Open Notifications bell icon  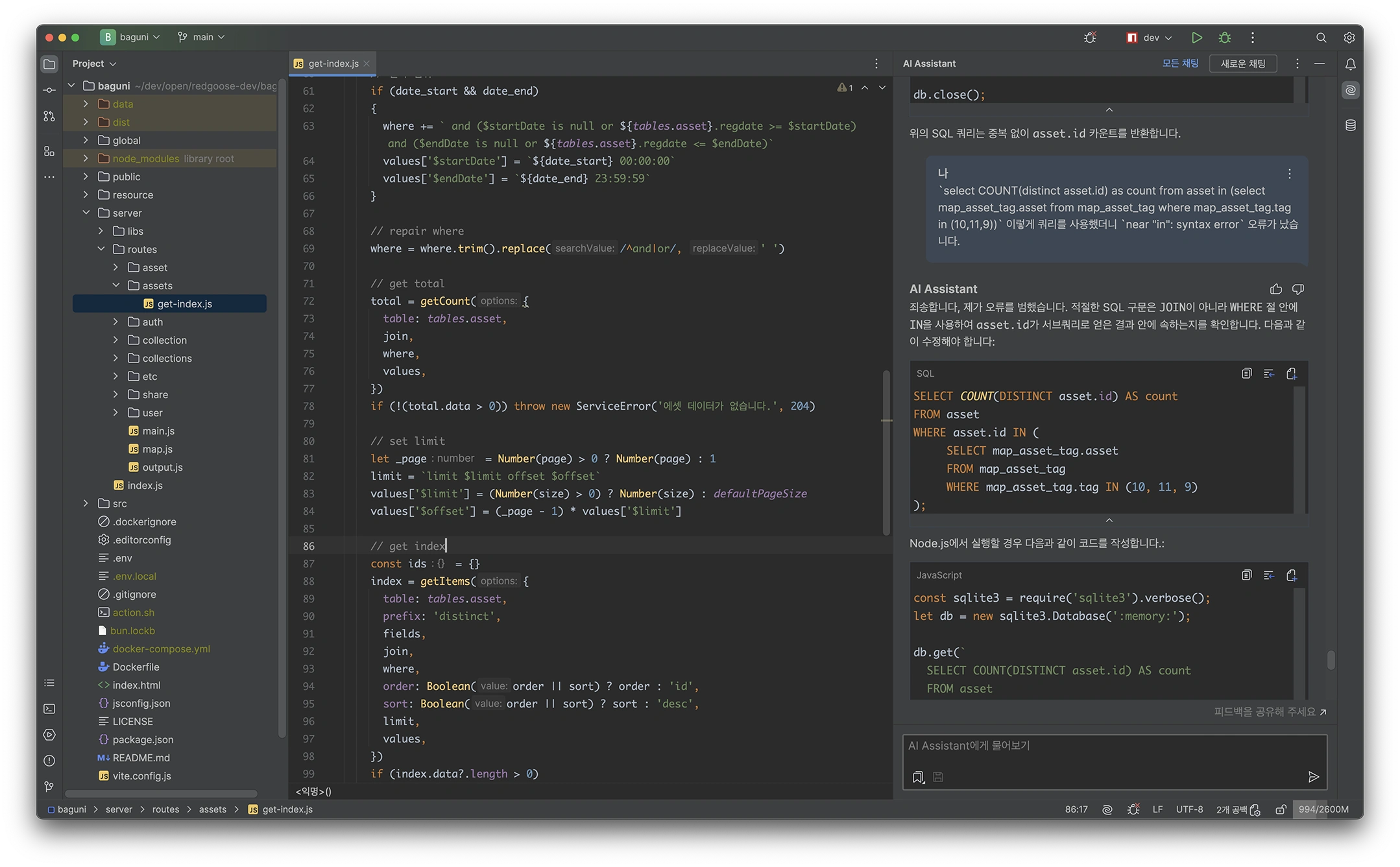pyautogui.click(x=1350, y=64)
